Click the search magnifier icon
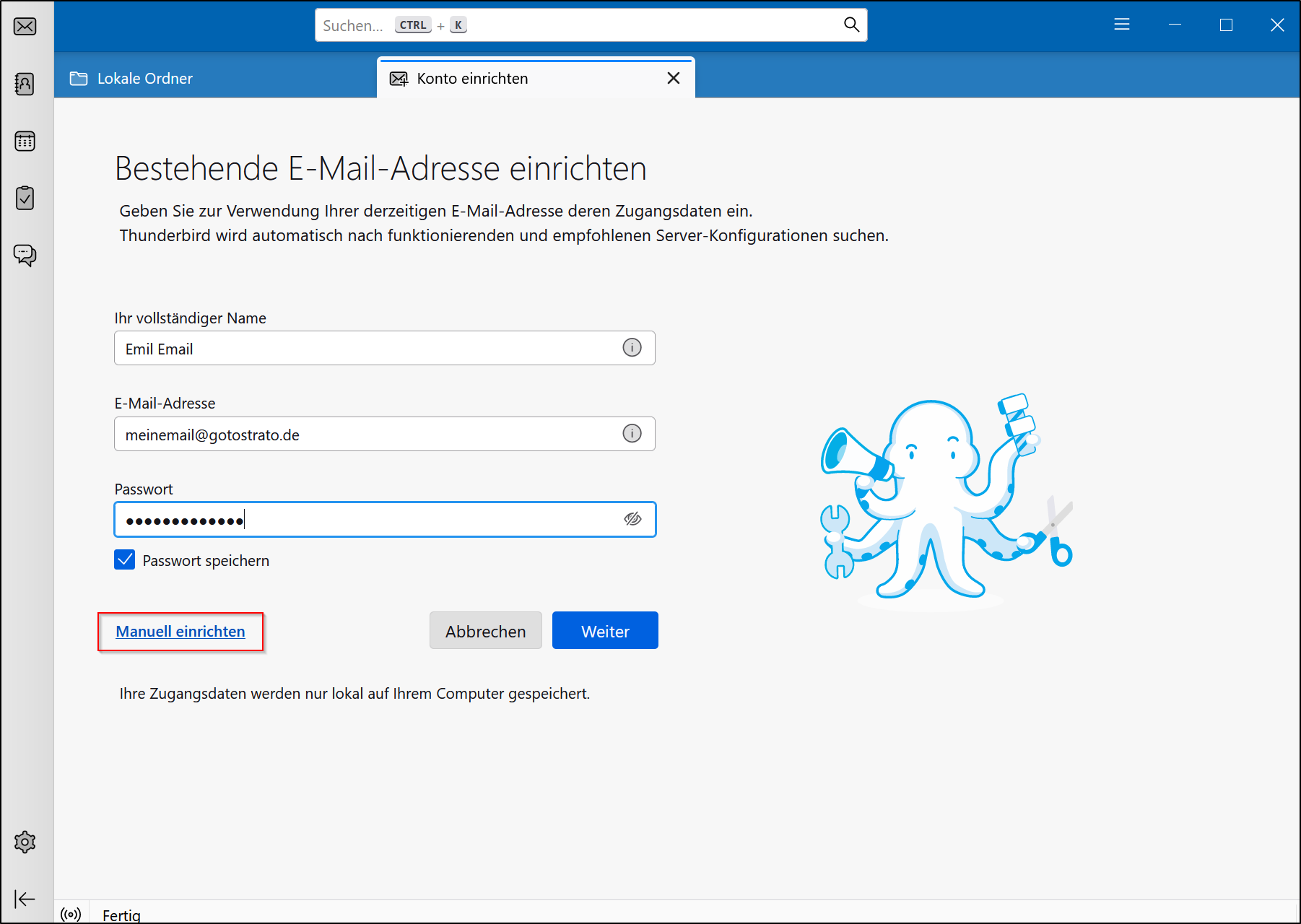Viewport: 1301px width, 924px height. coord(851,25)
